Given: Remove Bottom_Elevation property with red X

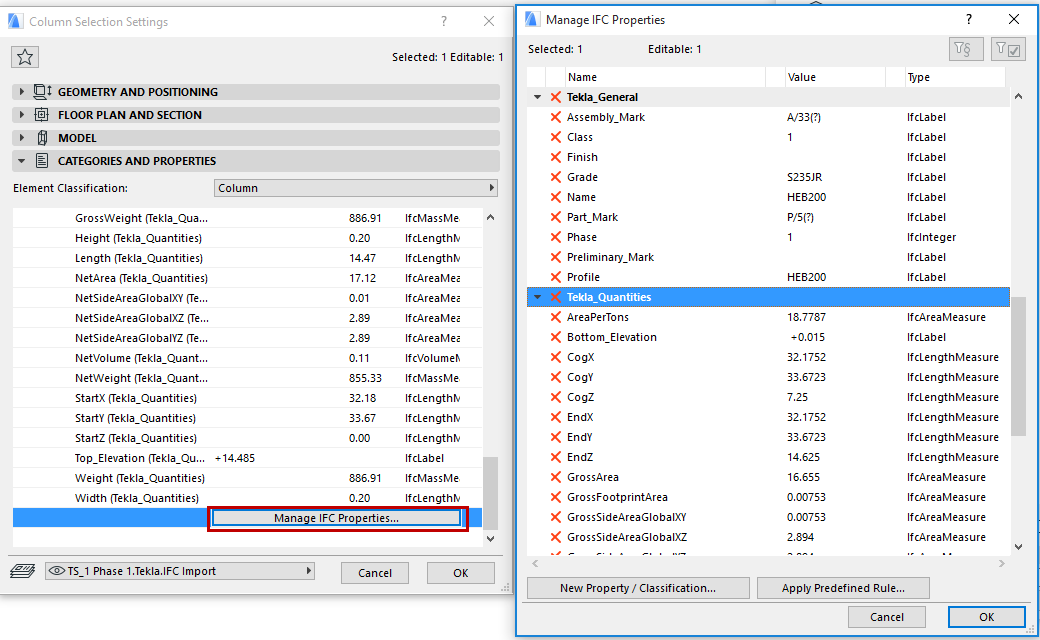Looking at the screenshot, I should [556, 337].
